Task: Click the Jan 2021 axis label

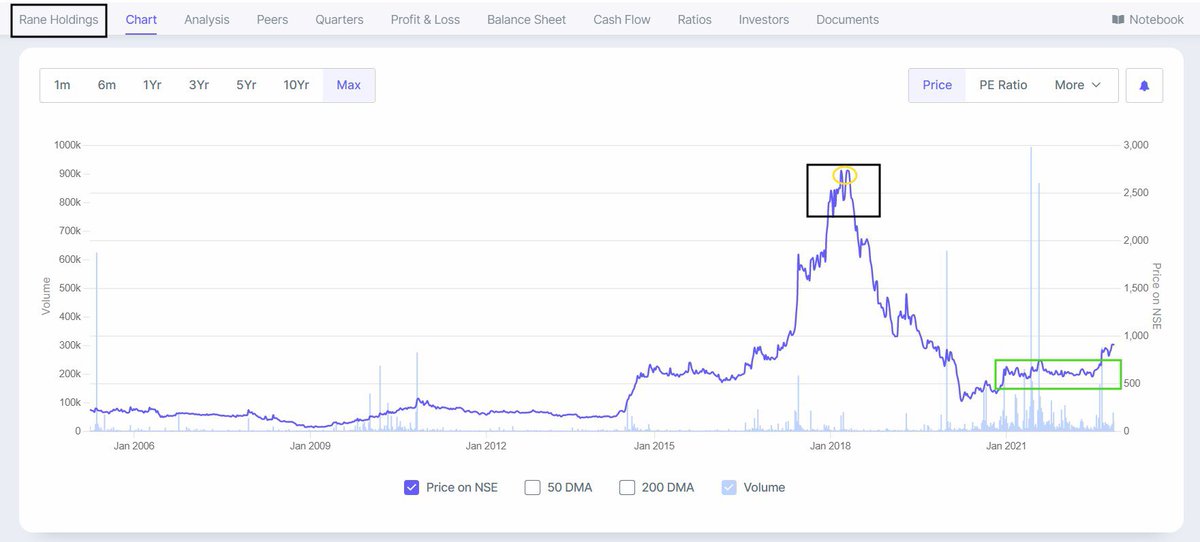Action: pos(1005,446)
